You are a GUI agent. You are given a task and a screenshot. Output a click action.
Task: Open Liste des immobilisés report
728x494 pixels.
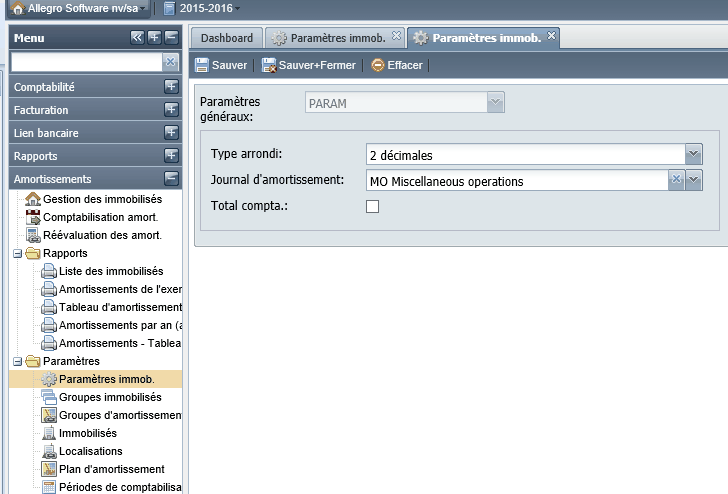[x=111, y=271]
